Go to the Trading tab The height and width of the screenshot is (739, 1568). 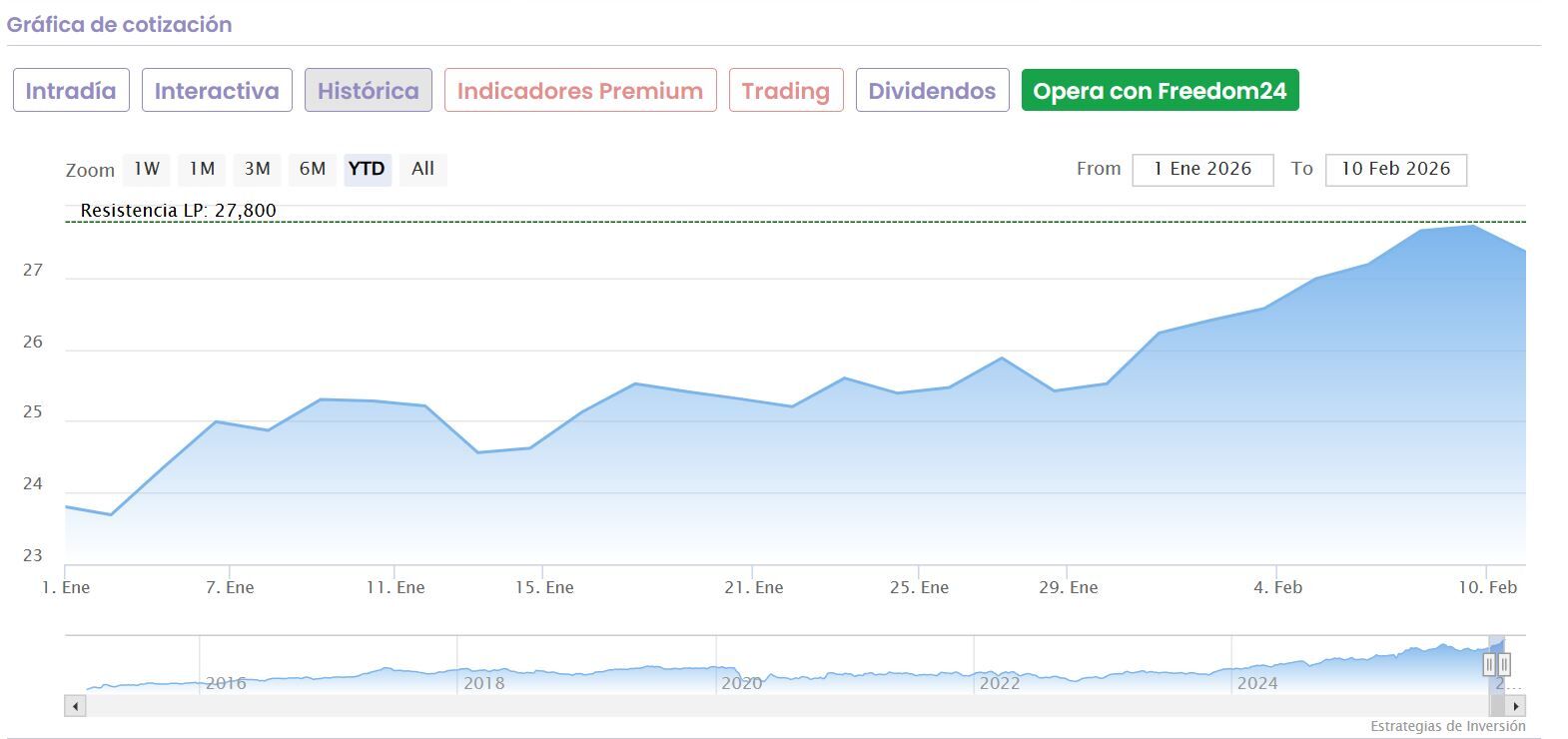786,91
